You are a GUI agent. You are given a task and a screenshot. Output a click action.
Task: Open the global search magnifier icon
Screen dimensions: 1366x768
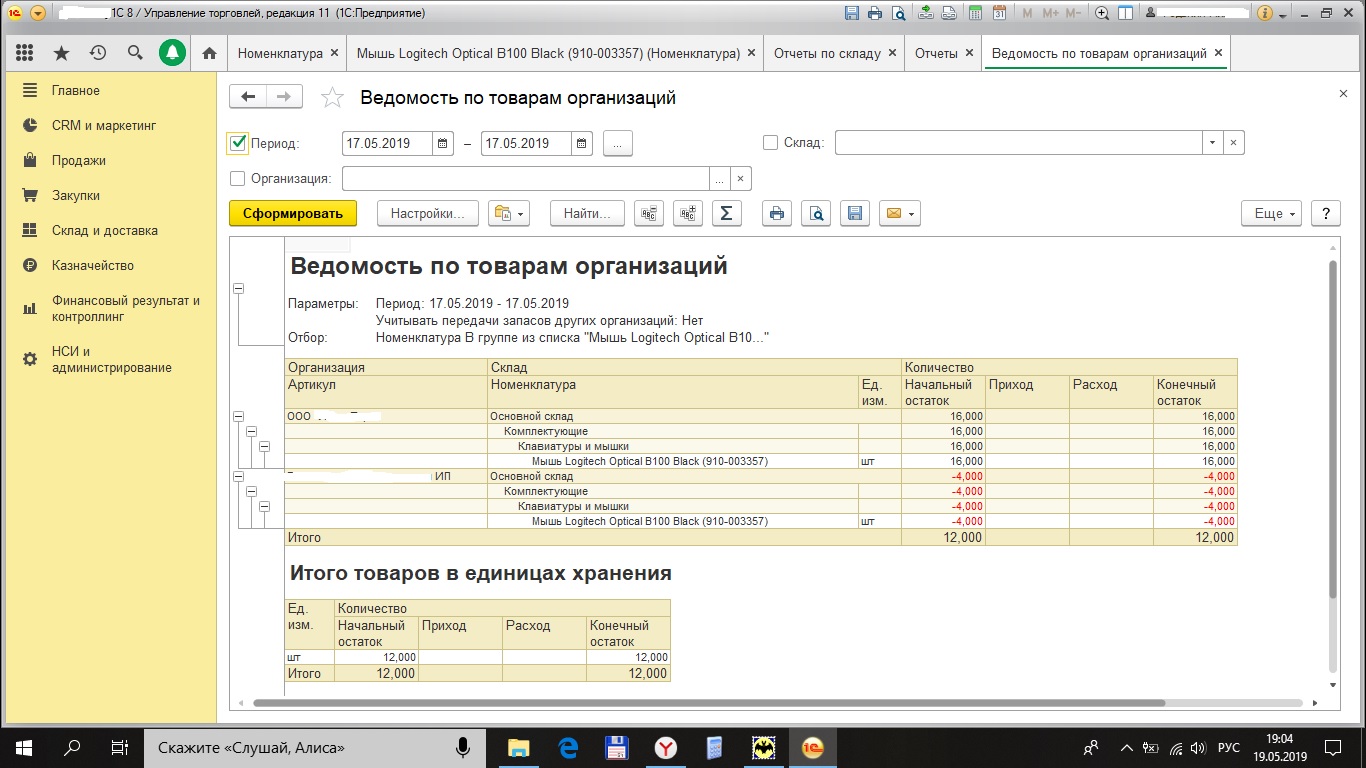click(x=135, y=53)
